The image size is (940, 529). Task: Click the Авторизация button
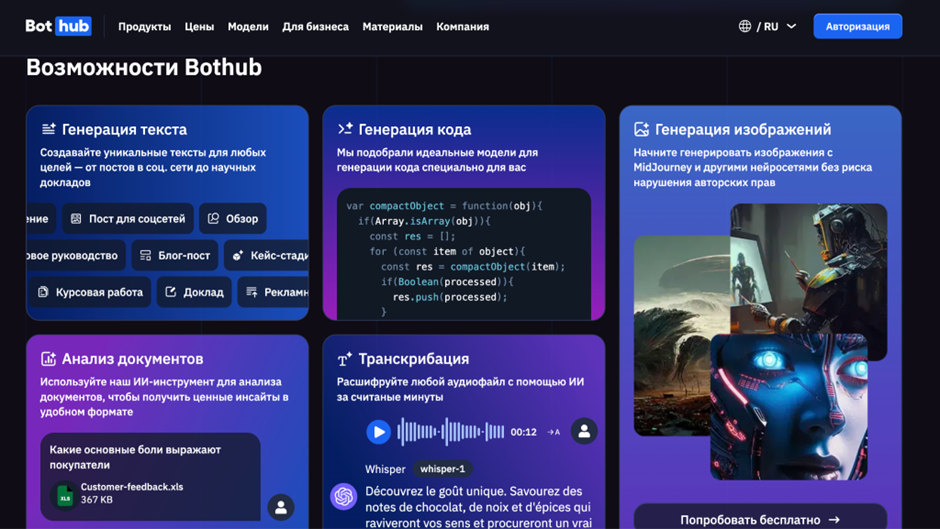point(858,26)
